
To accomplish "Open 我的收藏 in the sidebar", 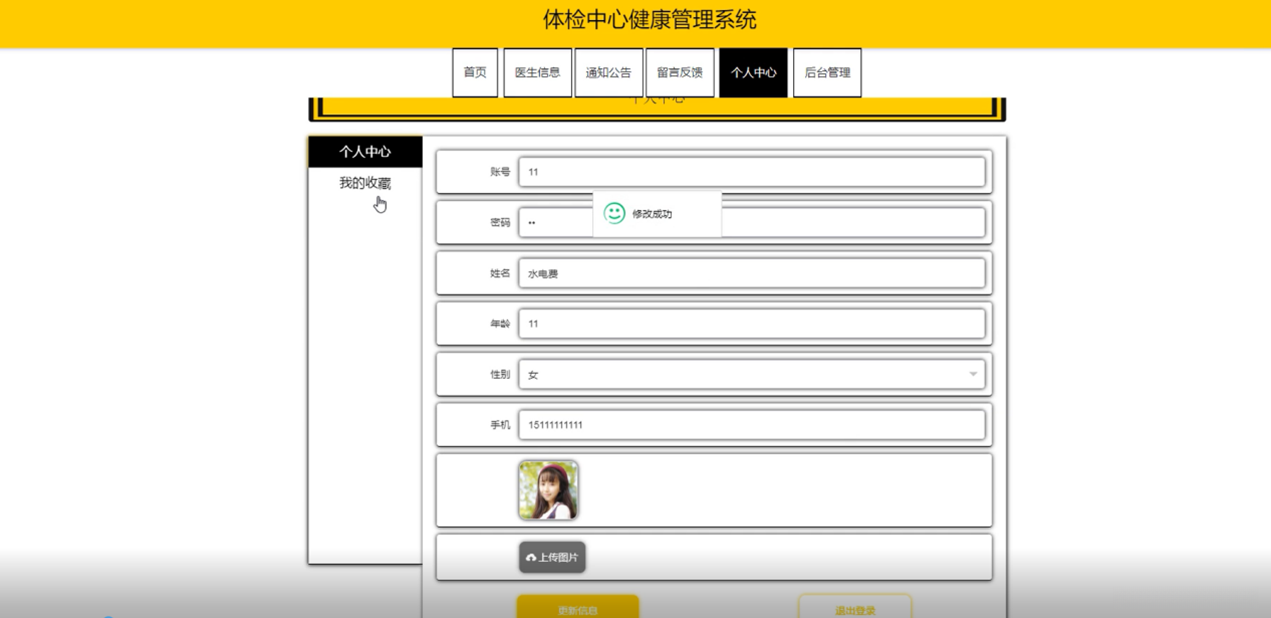I will (365, 183).
